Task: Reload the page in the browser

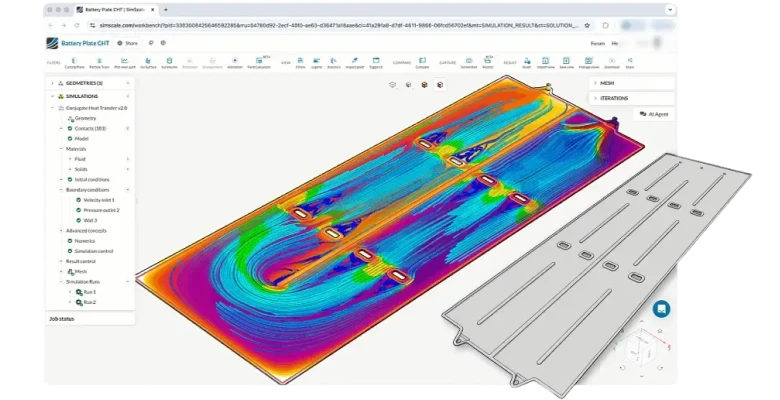Action: (x=77, y=25)
